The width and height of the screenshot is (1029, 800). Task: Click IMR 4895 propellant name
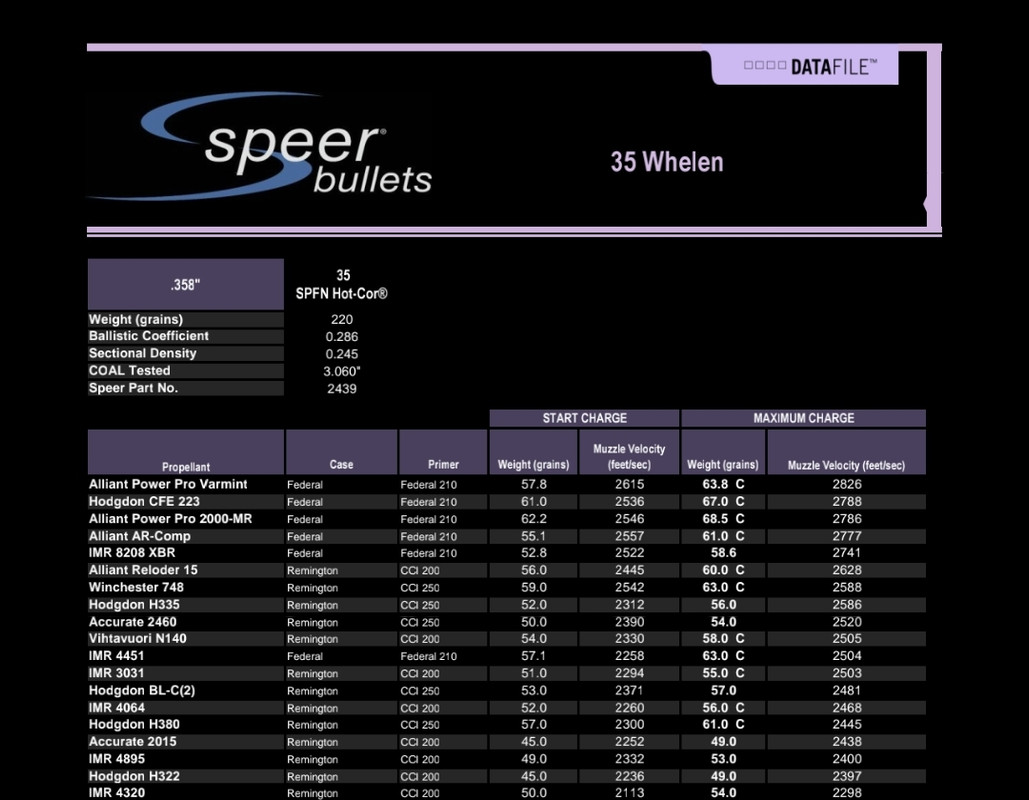117,759
